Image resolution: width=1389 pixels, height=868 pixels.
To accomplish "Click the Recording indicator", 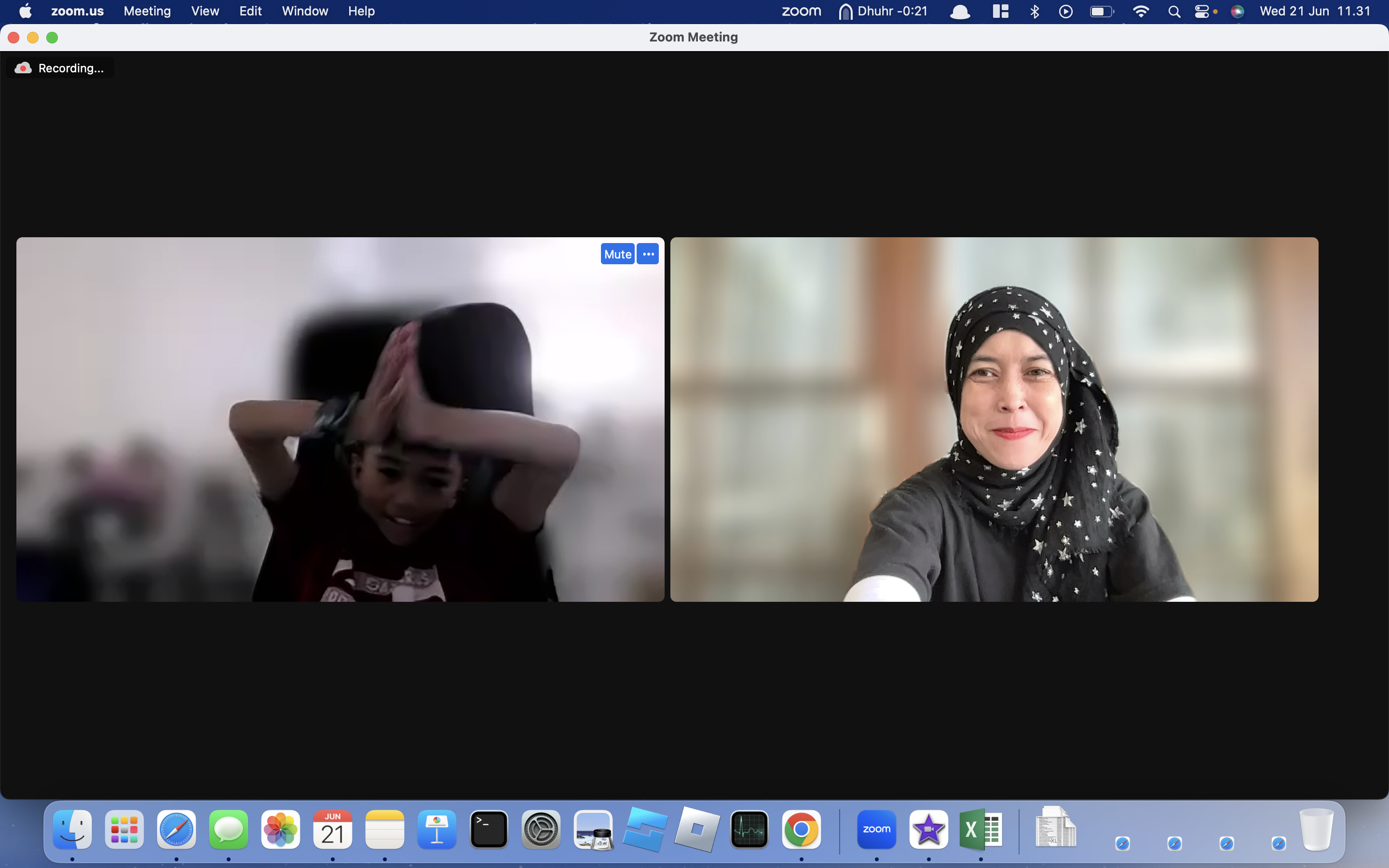I will 60,68.
